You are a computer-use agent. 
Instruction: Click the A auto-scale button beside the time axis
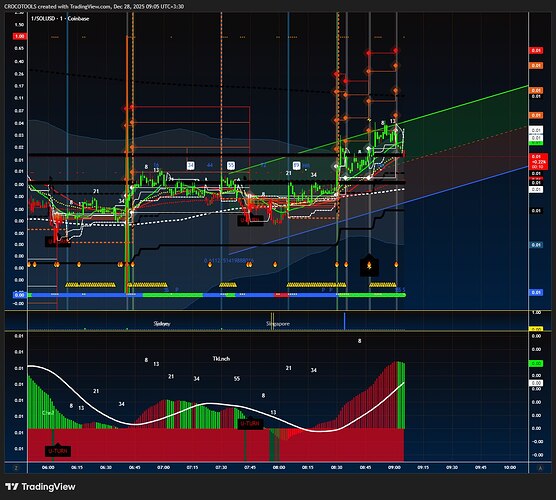540,468
